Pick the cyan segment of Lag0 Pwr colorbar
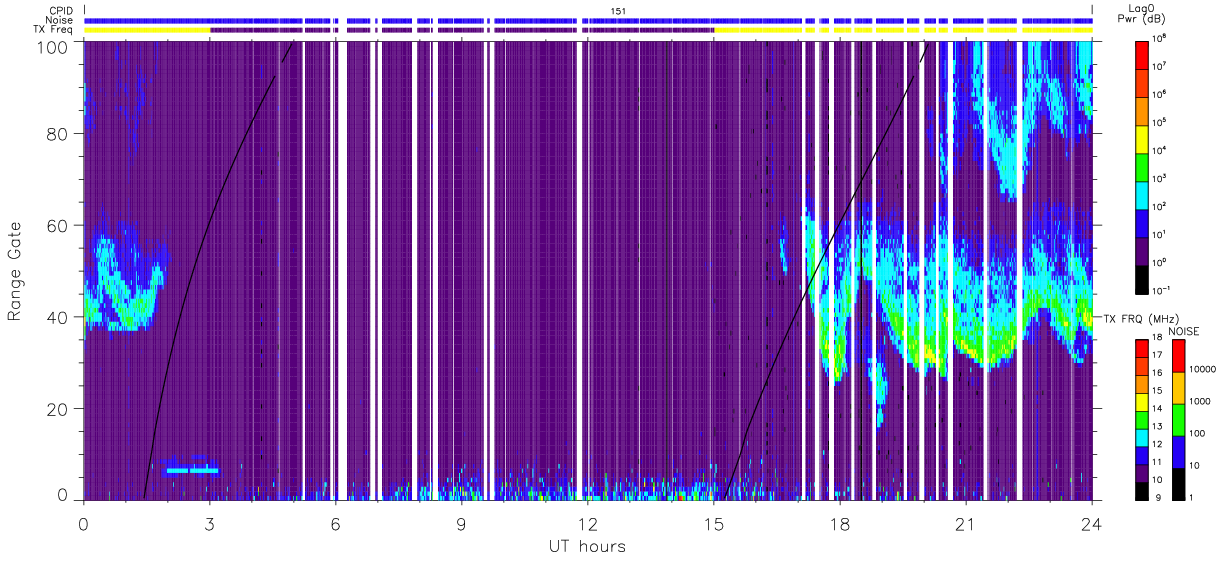Viewport: 1228px width, 567px height. click(1142, 194)
